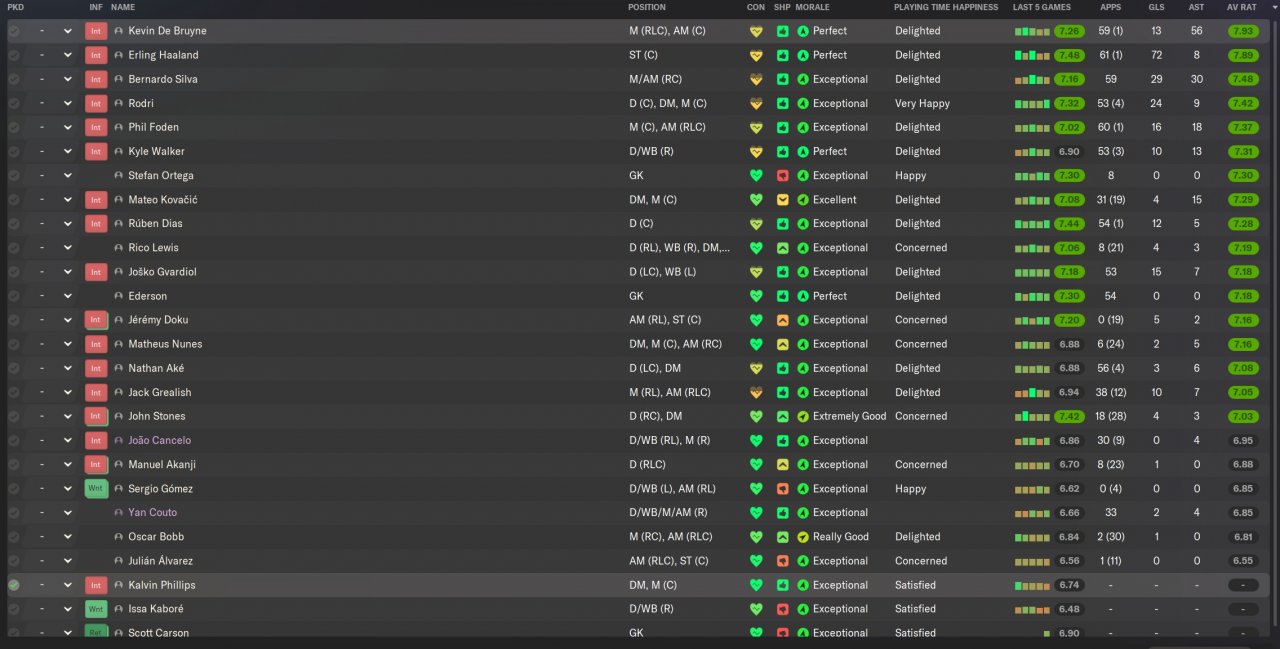Screen dimensions: 1280x649
Task: Open the position dropdown chevron for Rúben Dias
Action: point(68,224)
